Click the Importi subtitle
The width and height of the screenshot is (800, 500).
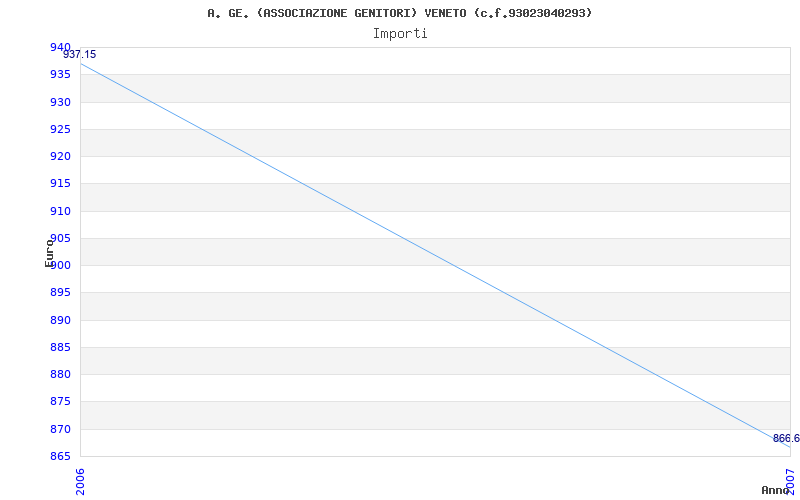[399, 34]
